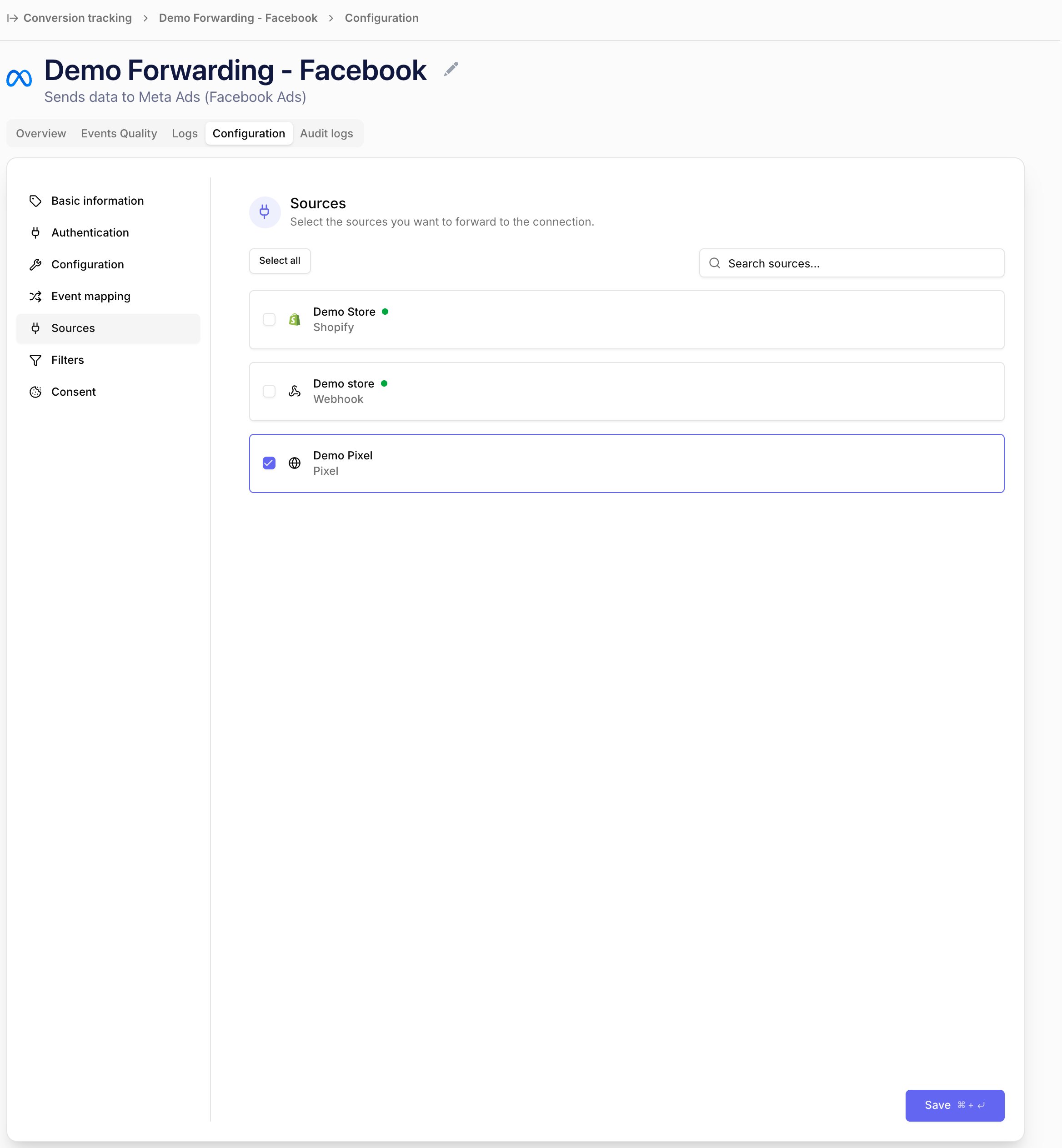Click the Shopify label text

333,327
